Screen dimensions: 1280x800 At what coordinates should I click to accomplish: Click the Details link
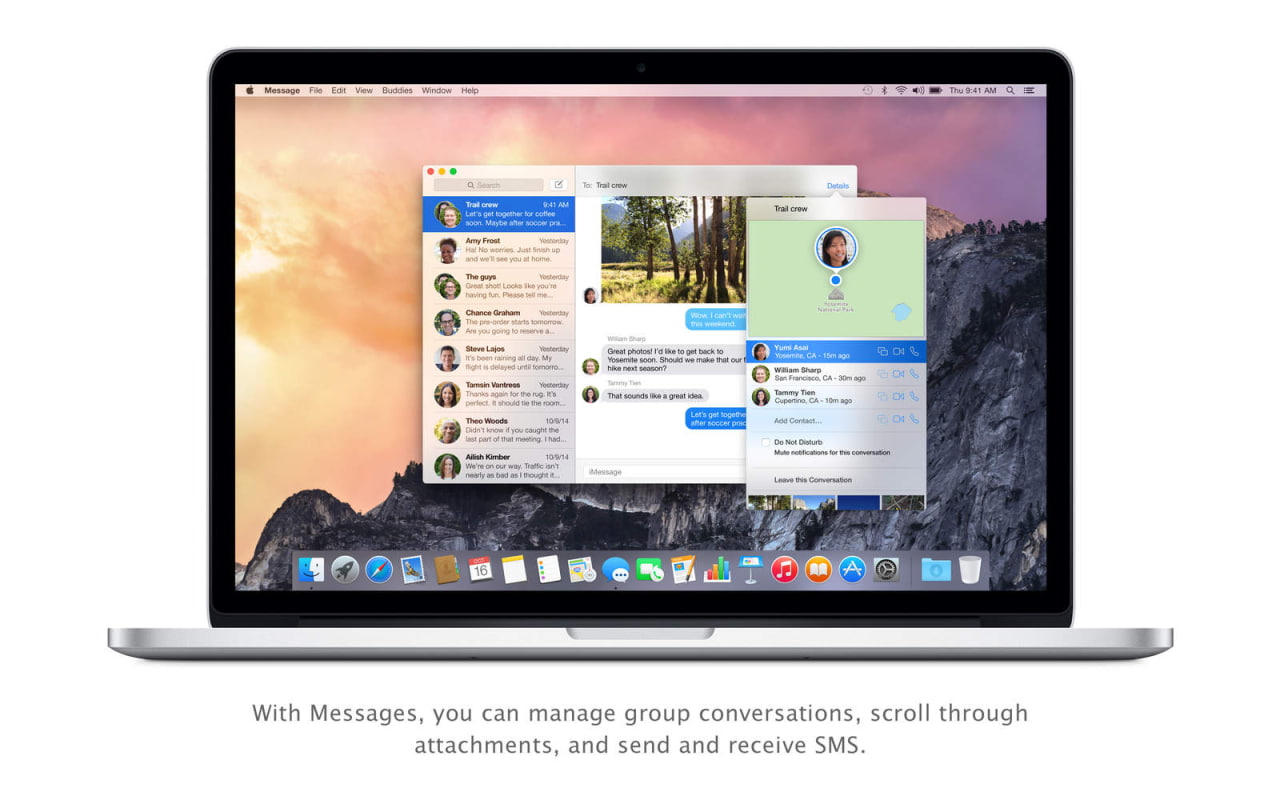point(837,186)
